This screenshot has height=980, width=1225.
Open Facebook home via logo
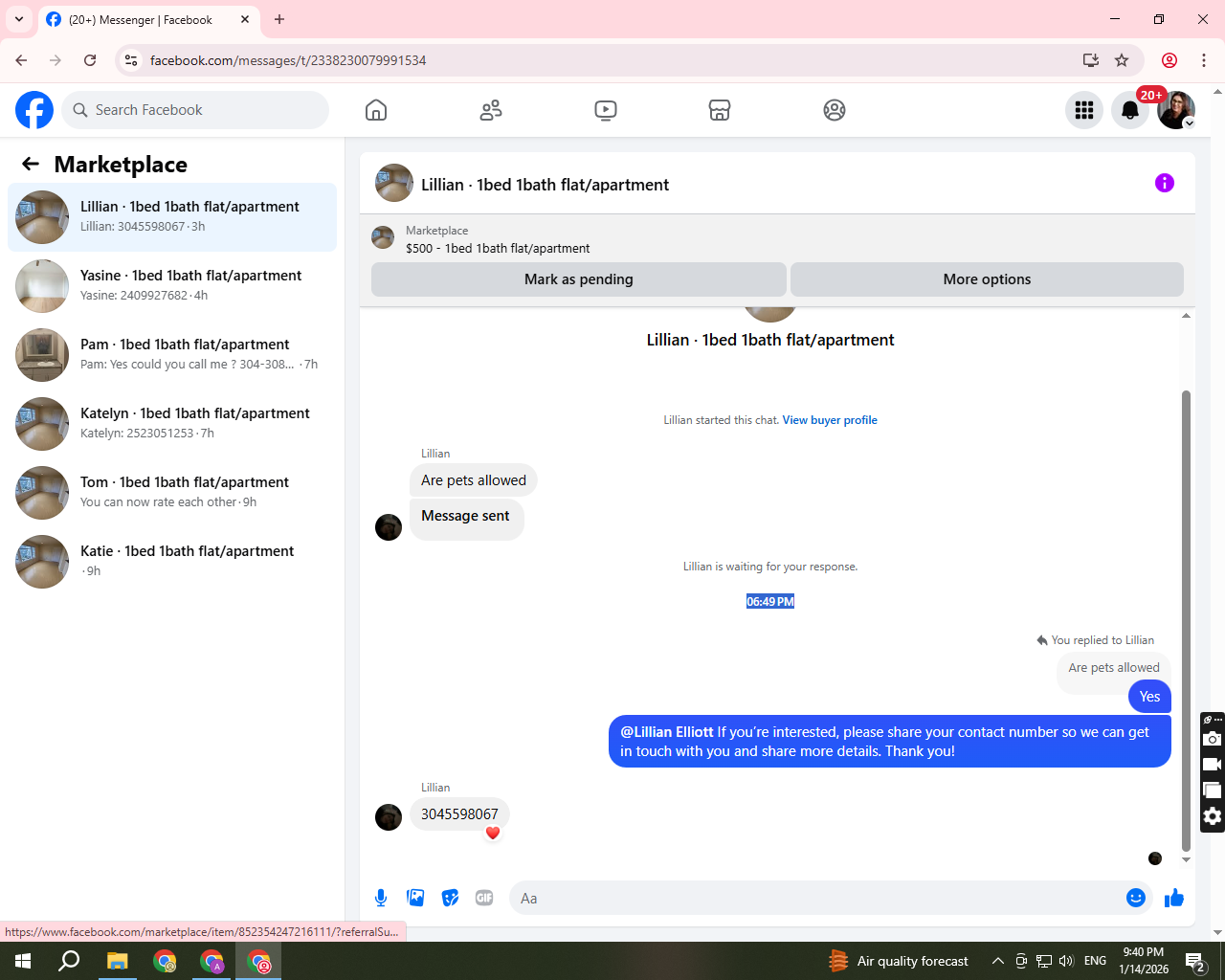pos(34,110)
